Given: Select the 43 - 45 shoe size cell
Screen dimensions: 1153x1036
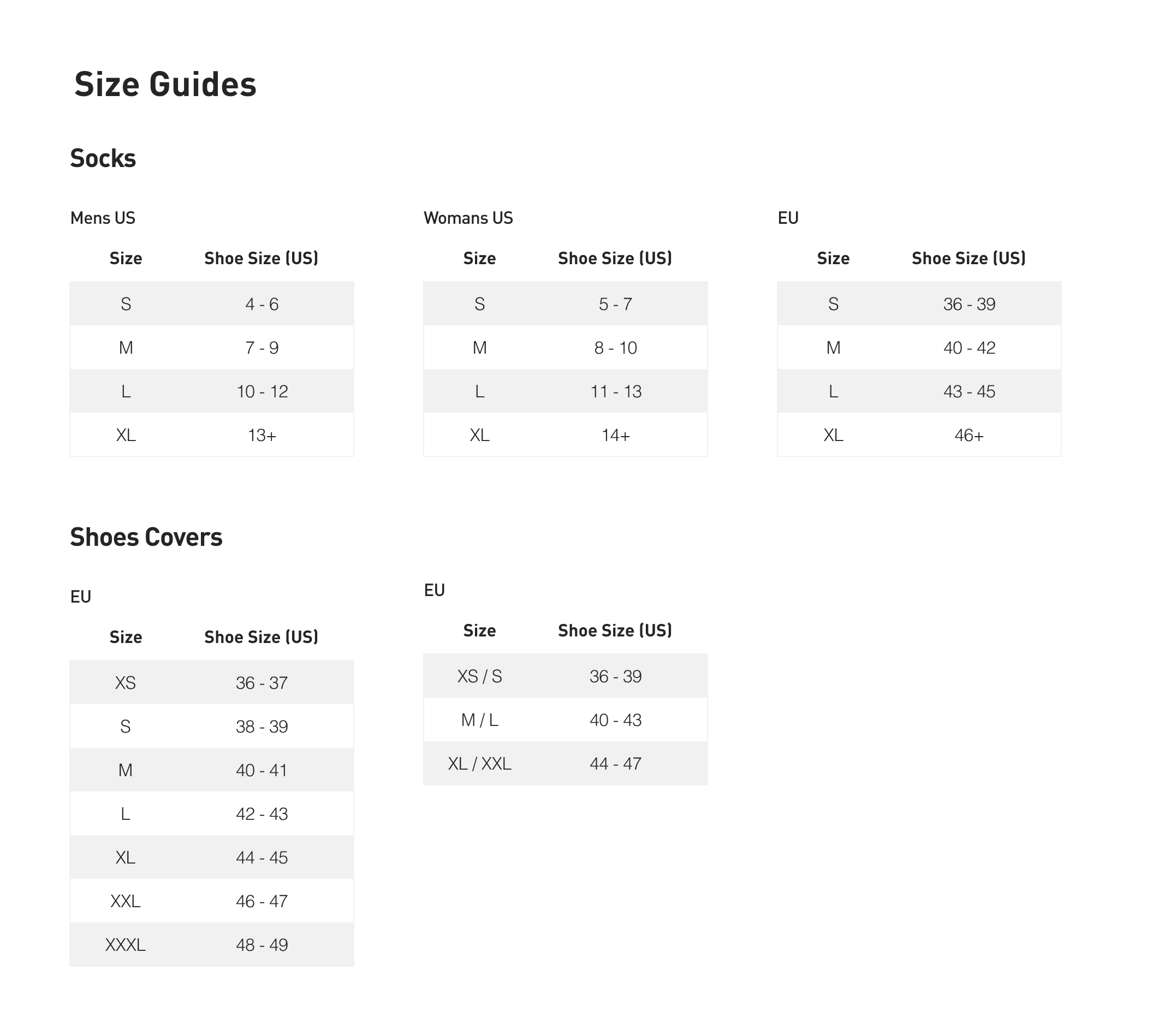Looking at the screenshot, I should pyautogui.click(x=969, y=391).
